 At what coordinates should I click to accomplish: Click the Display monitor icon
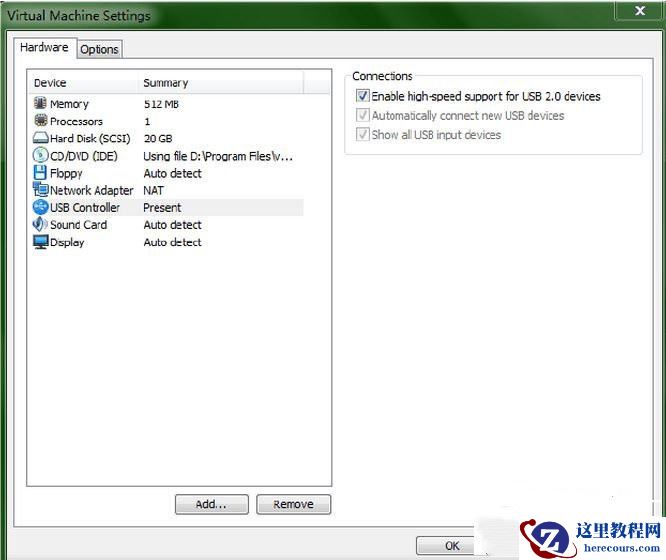click(40, 241)
